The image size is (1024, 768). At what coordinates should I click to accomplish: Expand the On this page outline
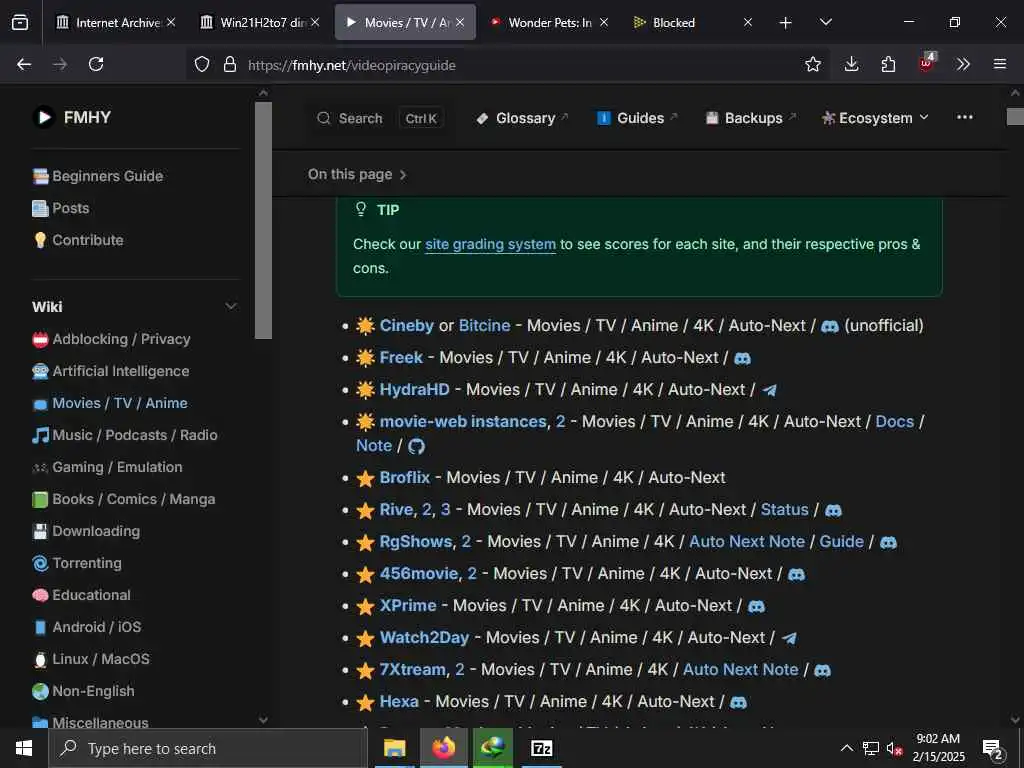click(x=357, y=174)
